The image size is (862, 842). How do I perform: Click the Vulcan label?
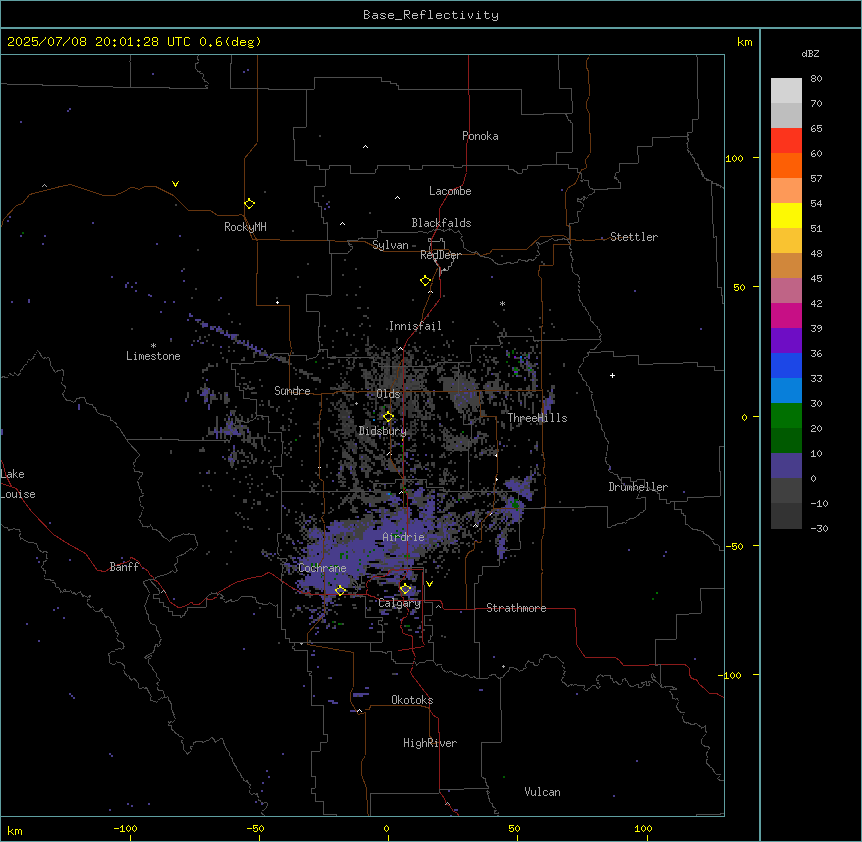(543, 792)
